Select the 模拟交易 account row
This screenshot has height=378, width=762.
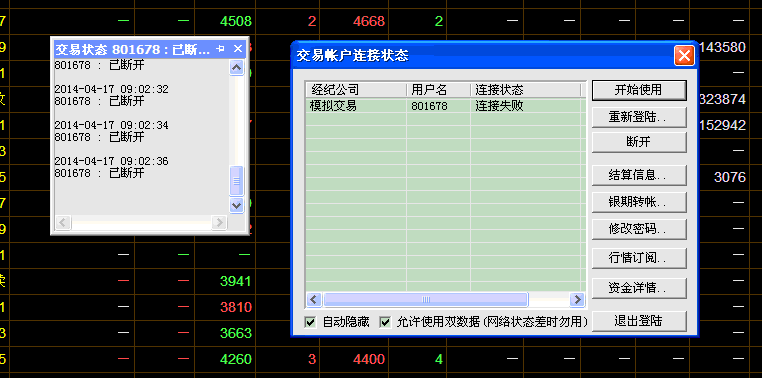click(445, 106)
